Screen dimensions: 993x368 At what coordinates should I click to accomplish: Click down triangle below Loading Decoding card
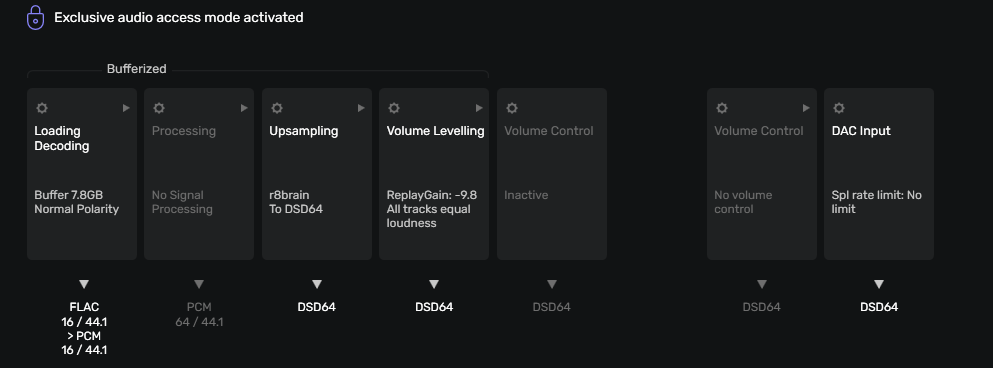point(84,284)
